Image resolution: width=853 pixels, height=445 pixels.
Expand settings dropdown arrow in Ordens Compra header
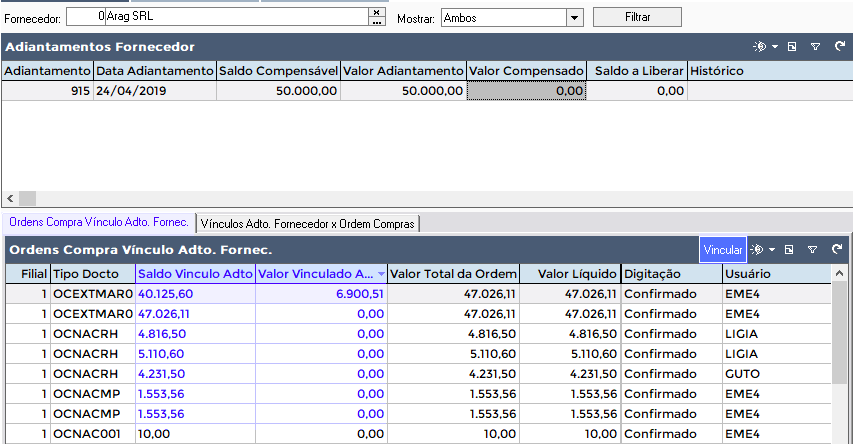pos(771,250)
